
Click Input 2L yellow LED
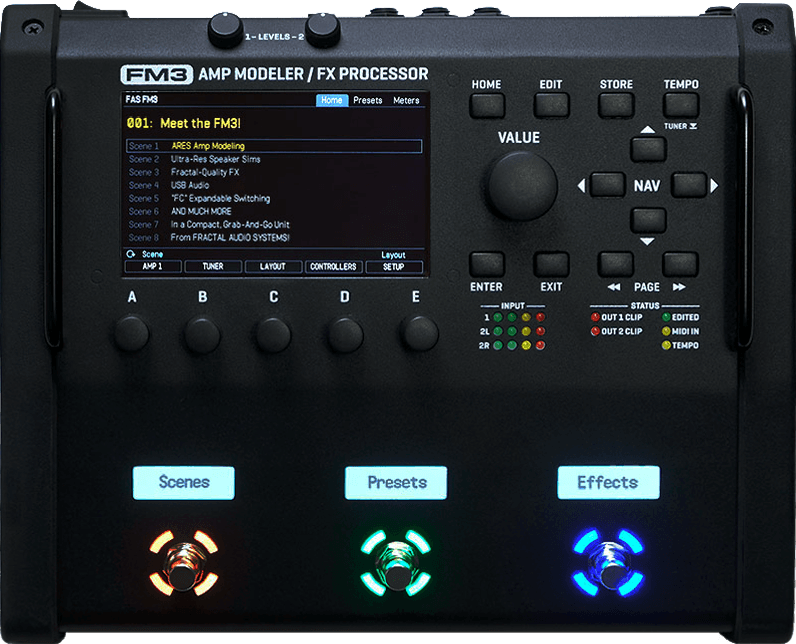(x=526, y=331)
